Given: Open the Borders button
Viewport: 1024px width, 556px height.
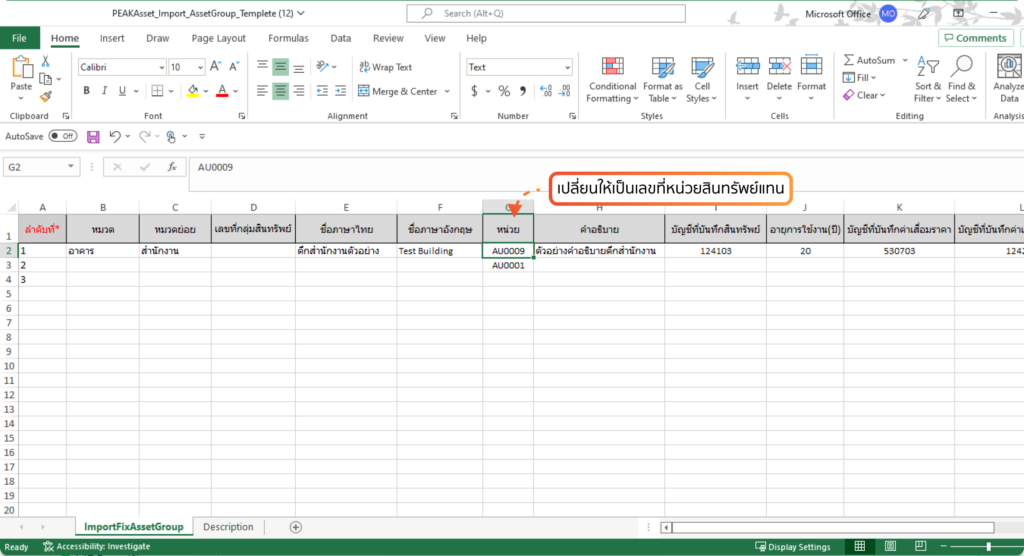Looking at the screenshot, I should click(x=157, y=91).
